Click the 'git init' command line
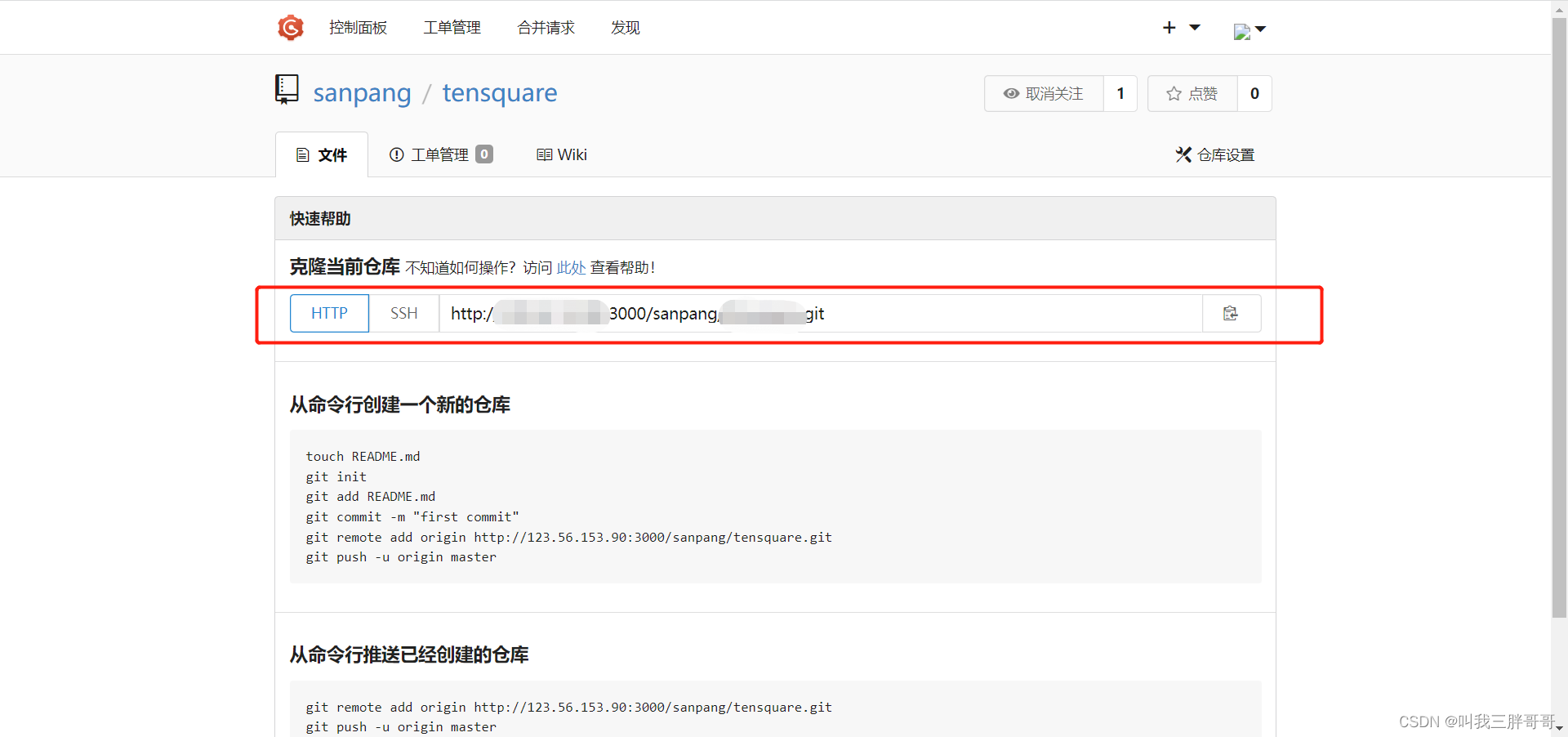 (336, 477)
